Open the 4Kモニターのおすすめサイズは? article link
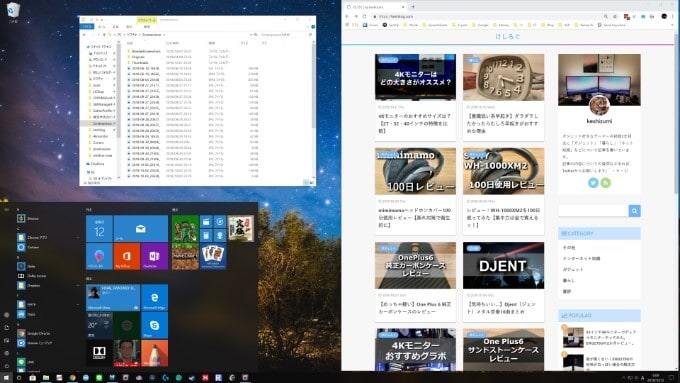Image resolution: width=680 pixels, height=383 pixels. click(x=415, y=124)
